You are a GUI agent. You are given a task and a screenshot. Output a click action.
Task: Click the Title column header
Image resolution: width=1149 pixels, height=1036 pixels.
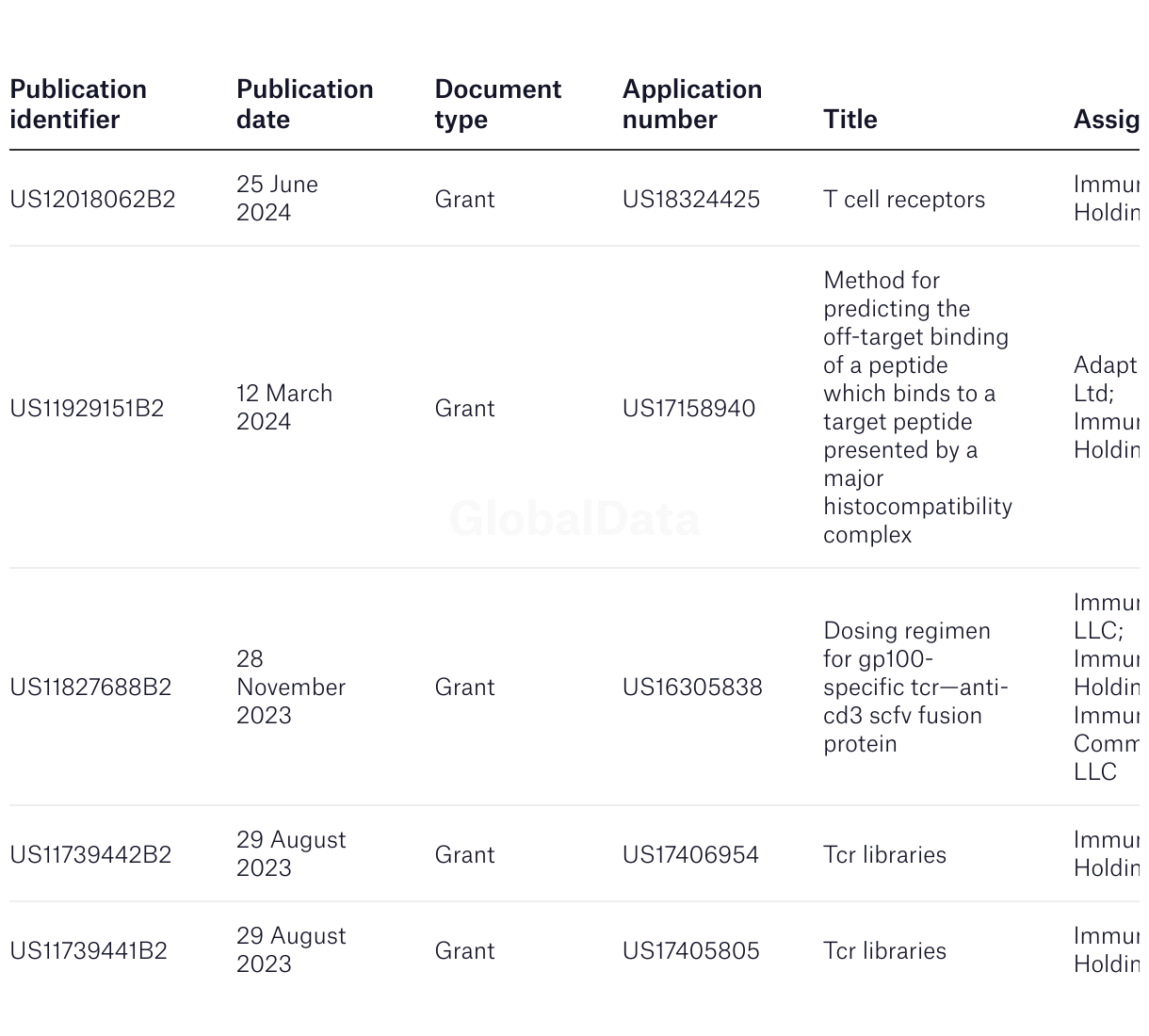tap(850, 120)
